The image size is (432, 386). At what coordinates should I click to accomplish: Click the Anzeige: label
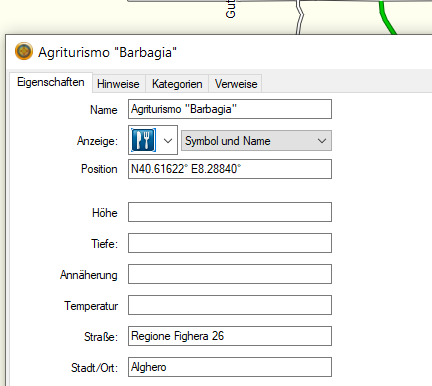pyautogui.click(x=97, y=141)
